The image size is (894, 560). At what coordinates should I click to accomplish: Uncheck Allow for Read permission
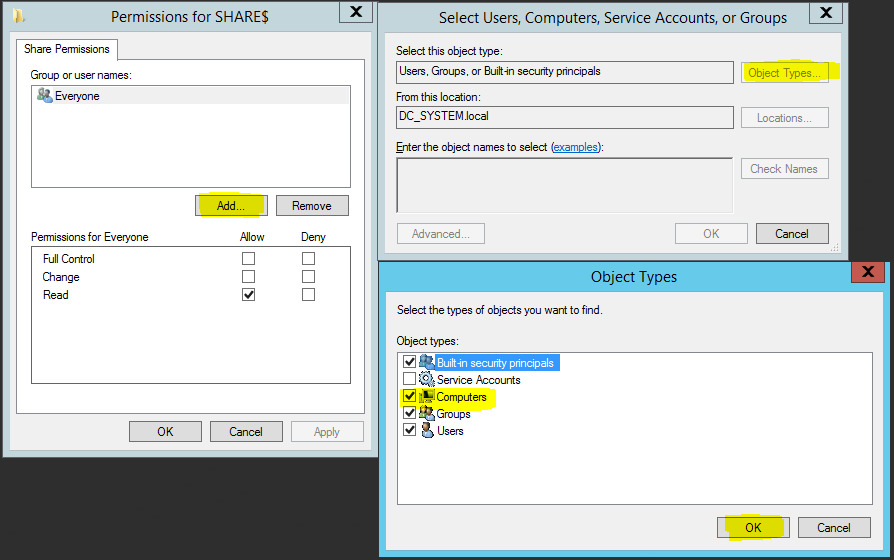tap(248, 295)
